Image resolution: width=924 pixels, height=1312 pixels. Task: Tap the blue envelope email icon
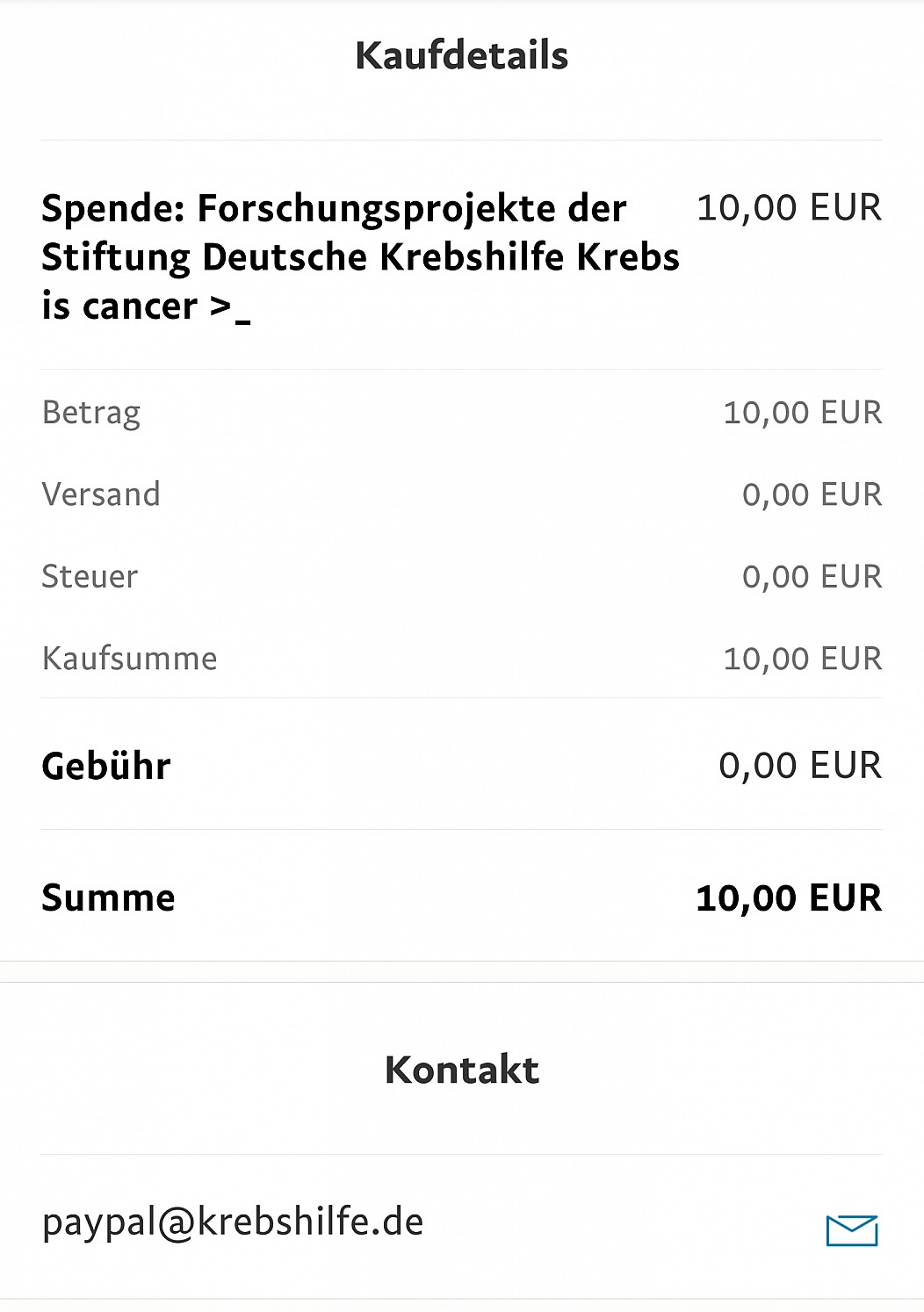point(852,1230)
